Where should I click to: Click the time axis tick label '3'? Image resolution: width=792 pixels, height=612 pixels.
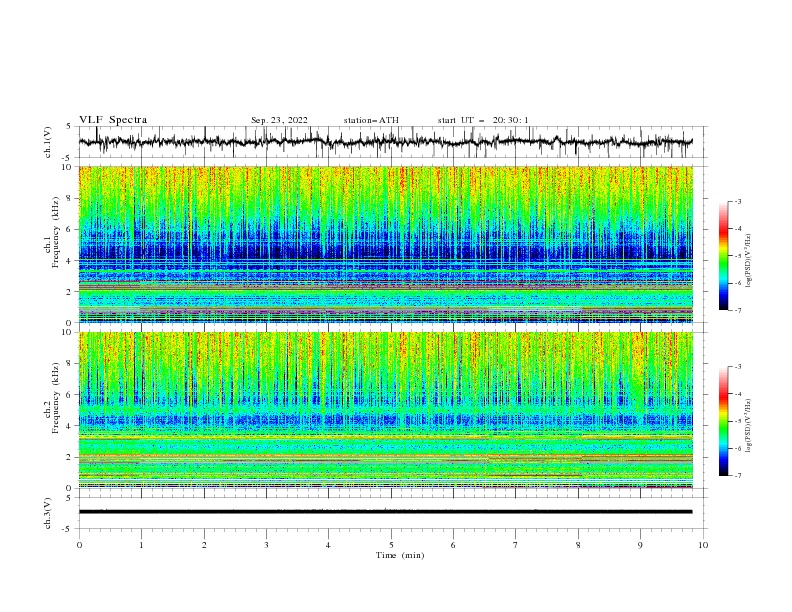266,545
